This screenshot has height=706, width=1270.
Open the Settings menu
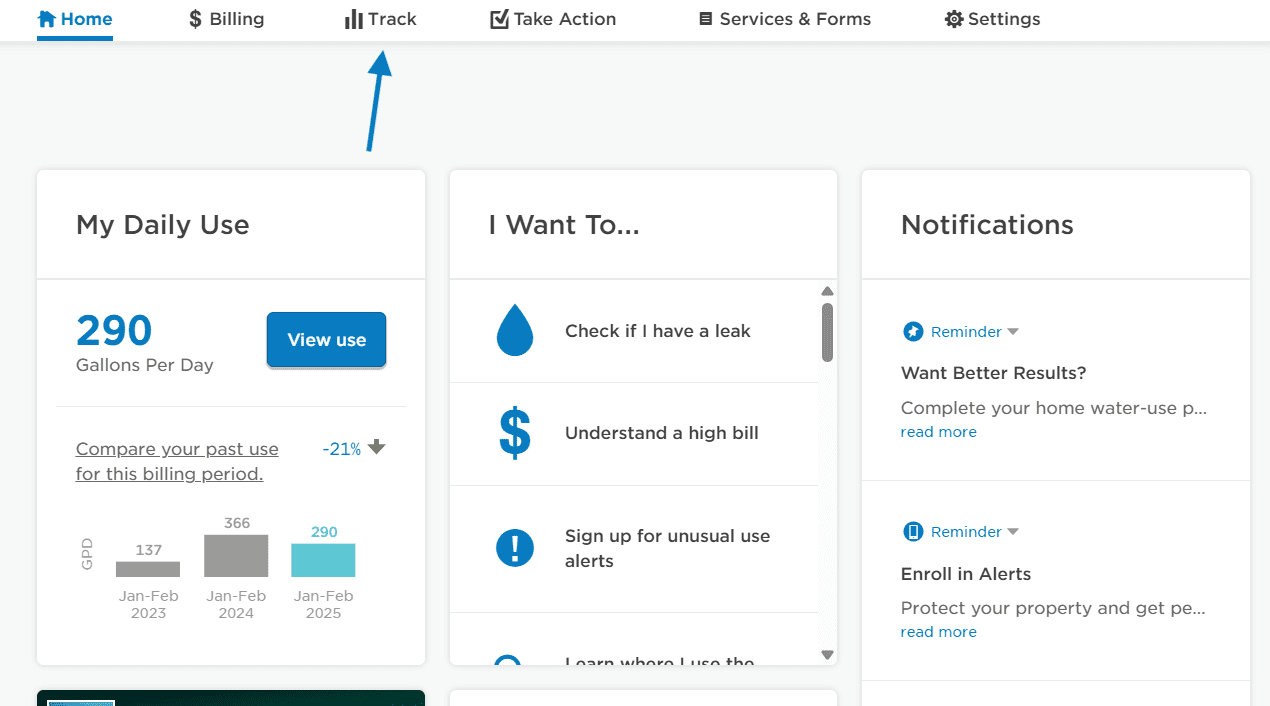pyautogui.click(x=993, y=19)
